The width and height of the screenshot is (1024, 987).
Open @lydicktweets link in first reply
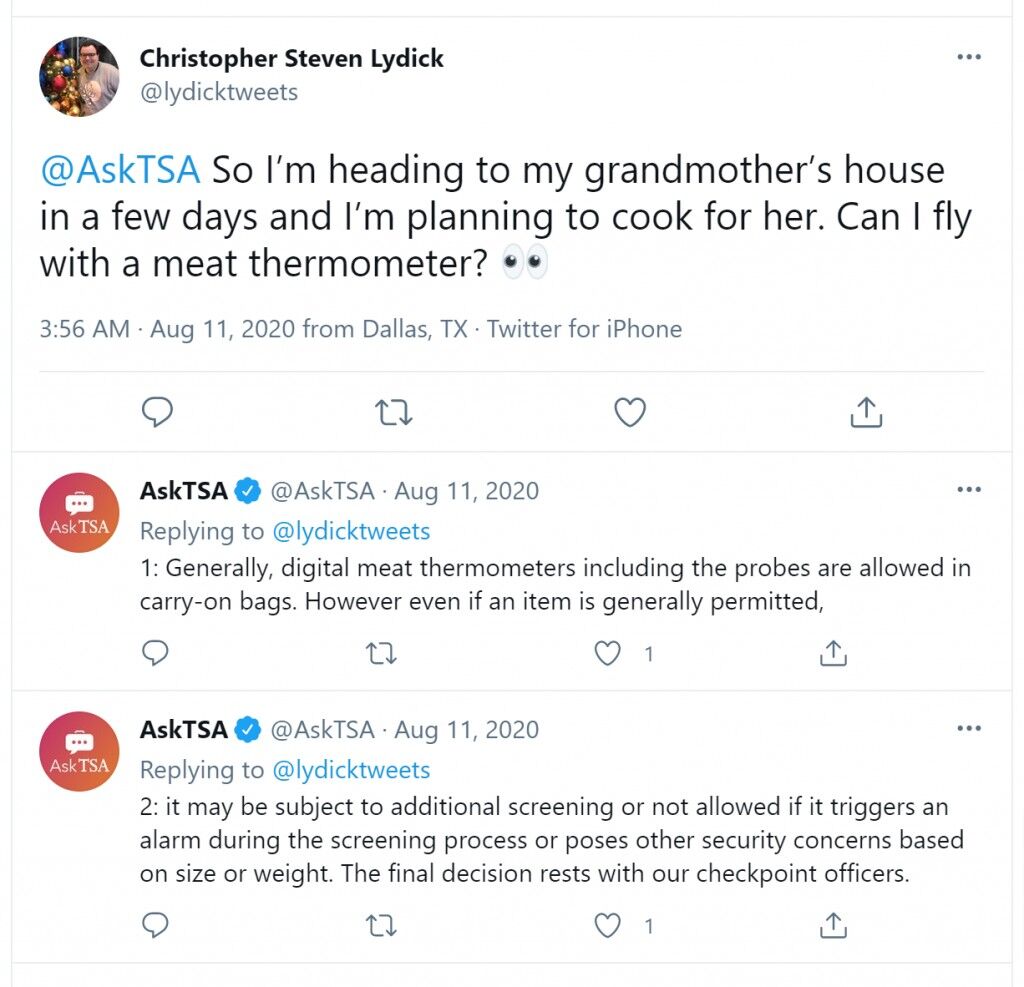click(351, 531)
